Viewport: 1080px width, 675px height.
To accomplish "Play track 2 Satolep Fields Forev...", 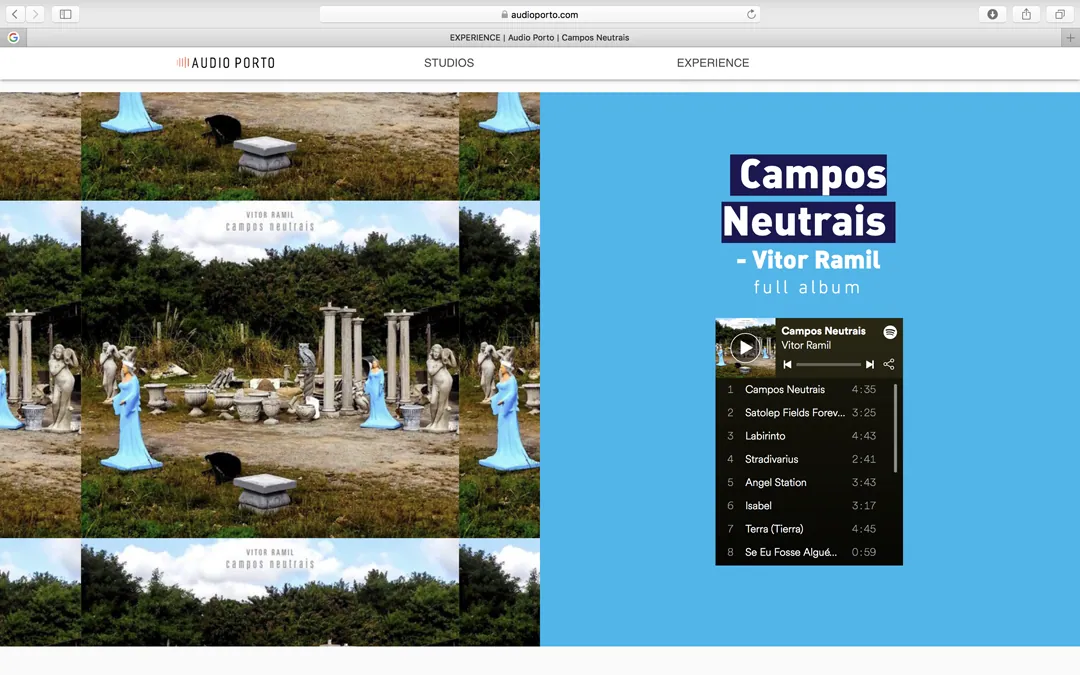I will click(809, 413).
